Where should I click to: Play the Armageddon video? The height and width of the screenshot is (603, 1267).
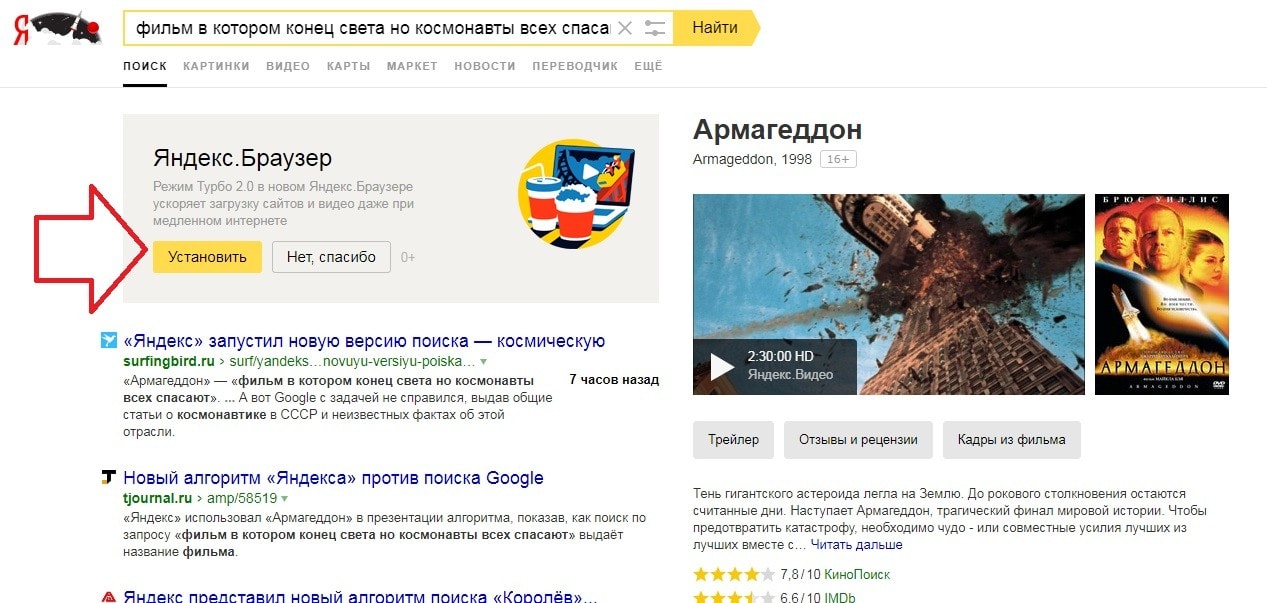(722, 367)
